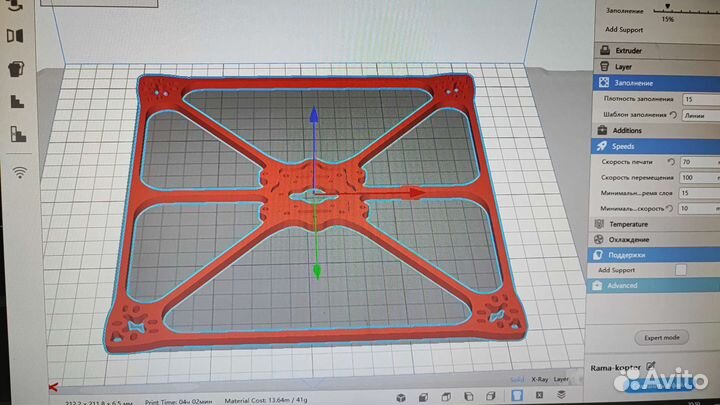Click the Material Cost 13.64m / 41g text

[266, 400]
